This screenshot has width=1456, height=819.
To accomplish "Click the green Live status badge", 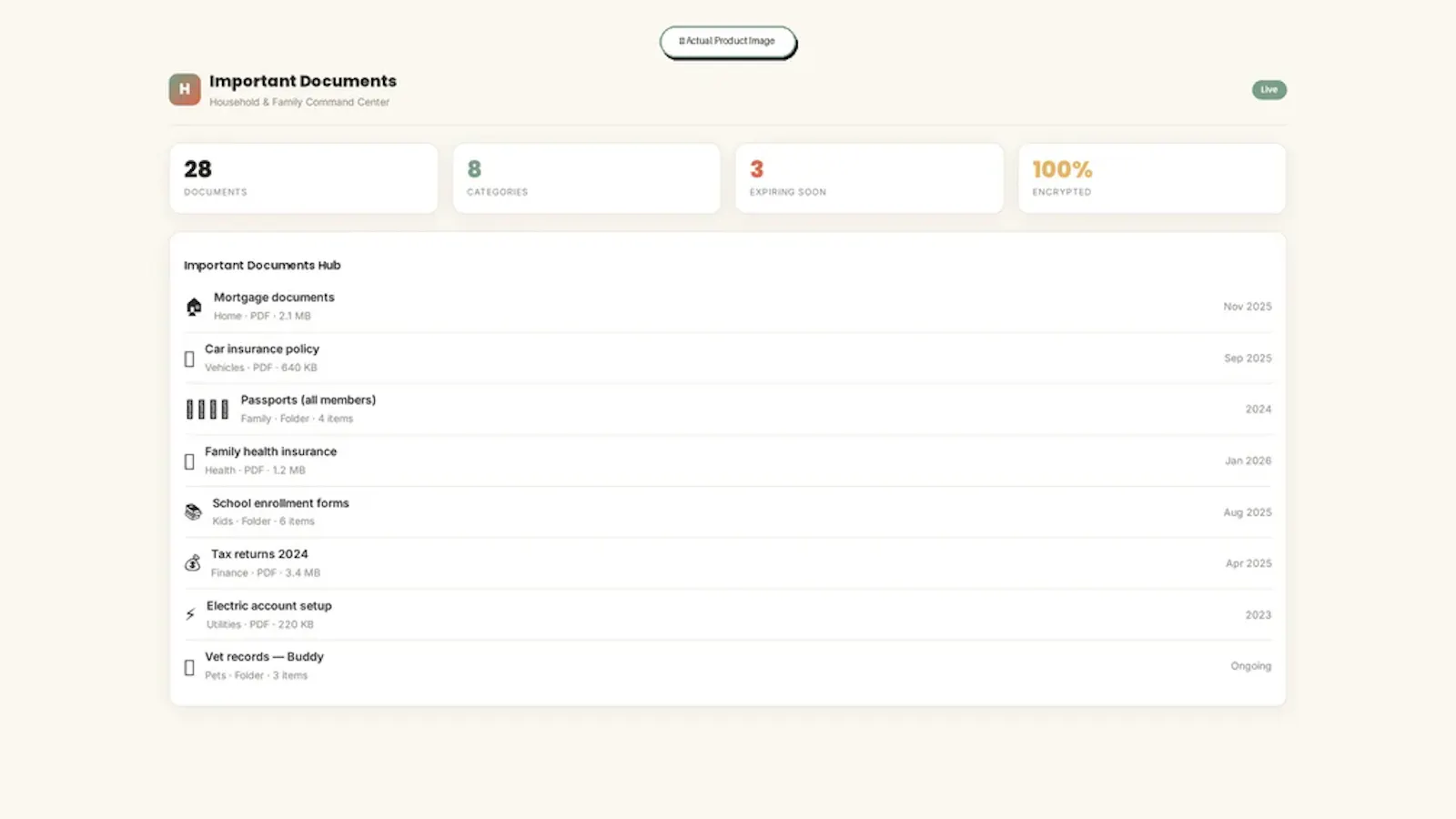I will click(x=1269, y=89).
